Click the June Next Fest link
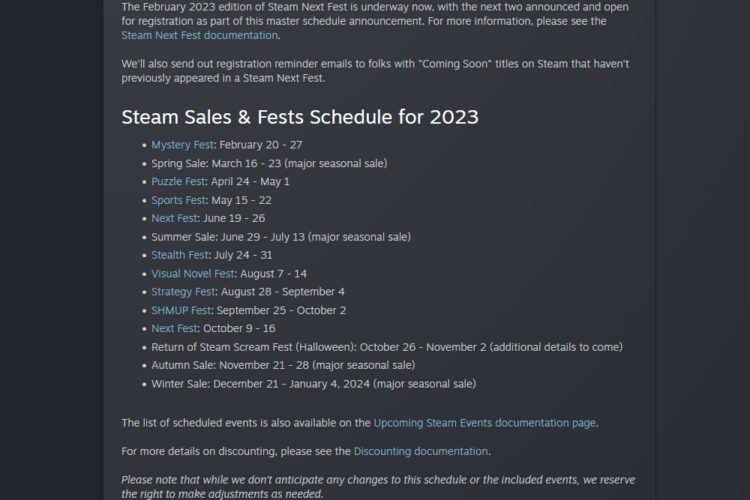 [x=174, y=218]
